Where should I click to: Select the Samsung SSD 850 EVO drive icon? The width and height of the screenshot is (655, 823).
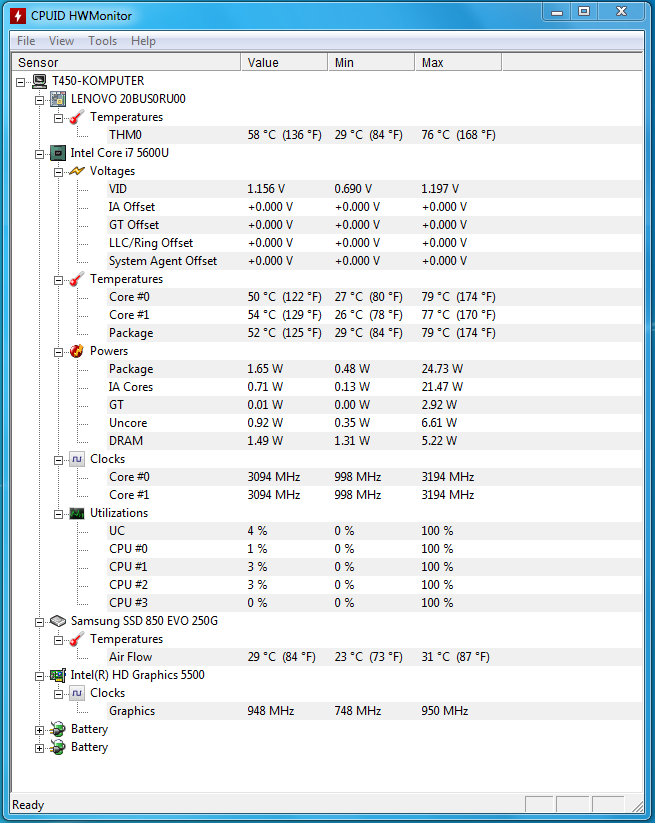(58, 621)
